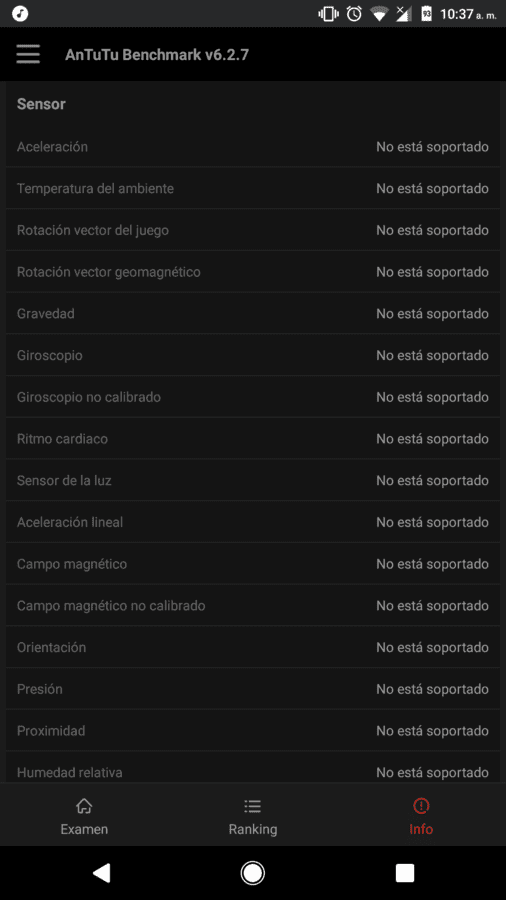This screenshot has width=506, height=900.
Task: Tap the Proximidad sensor row
Action: [253, 731]
